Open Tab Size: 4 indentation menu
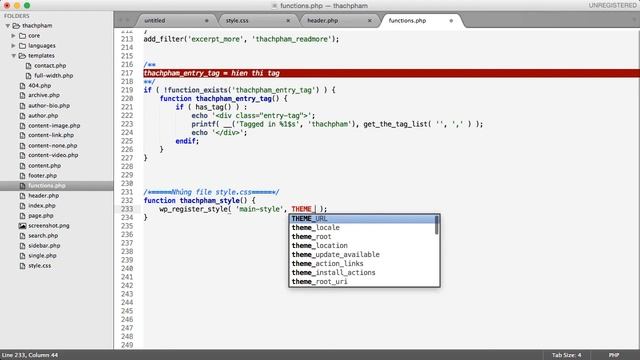 567,355
